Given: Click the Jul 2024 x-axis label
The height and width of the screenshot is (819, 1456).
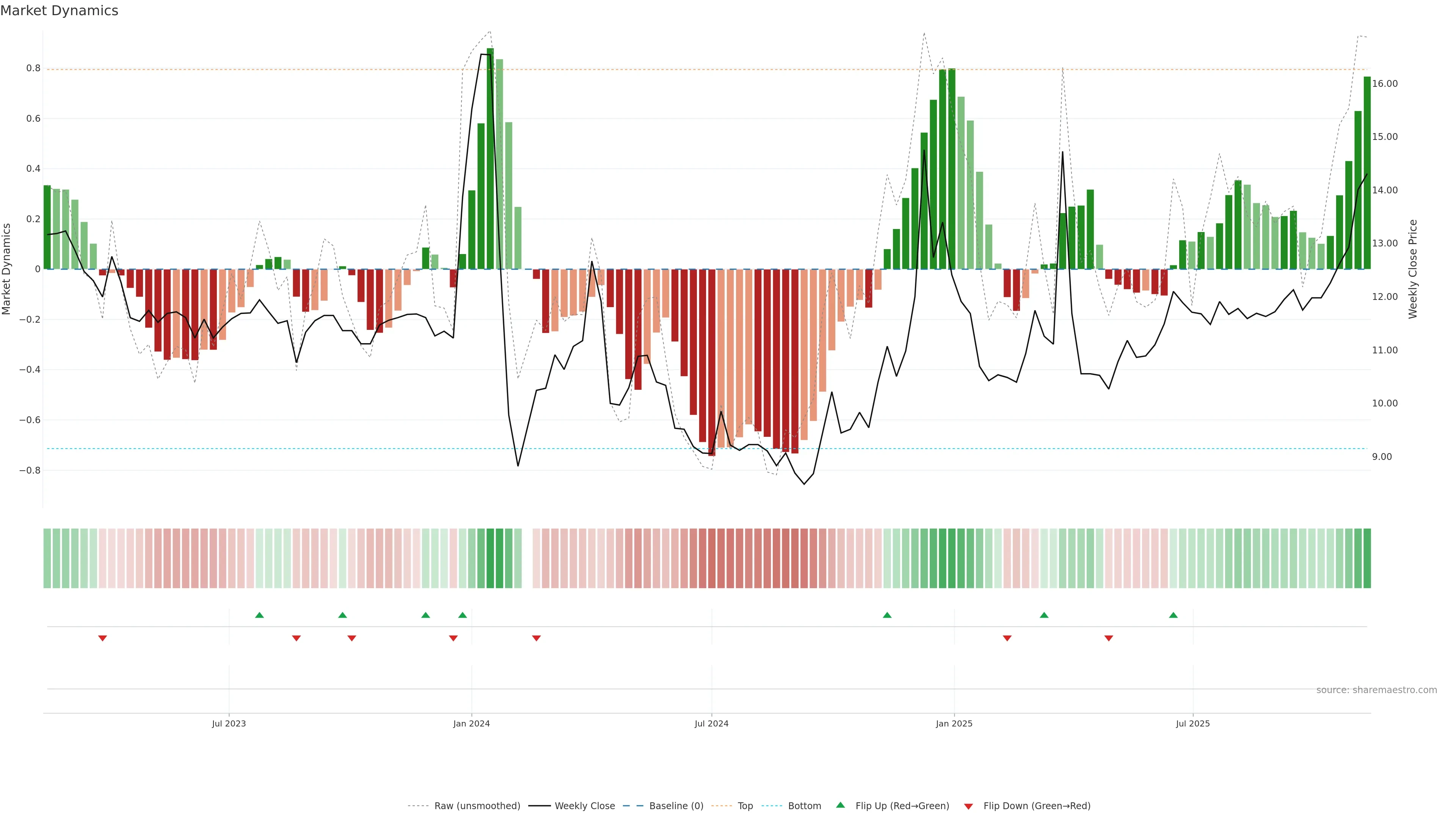Looking at the screenshot, I should (x=711, y=723).
